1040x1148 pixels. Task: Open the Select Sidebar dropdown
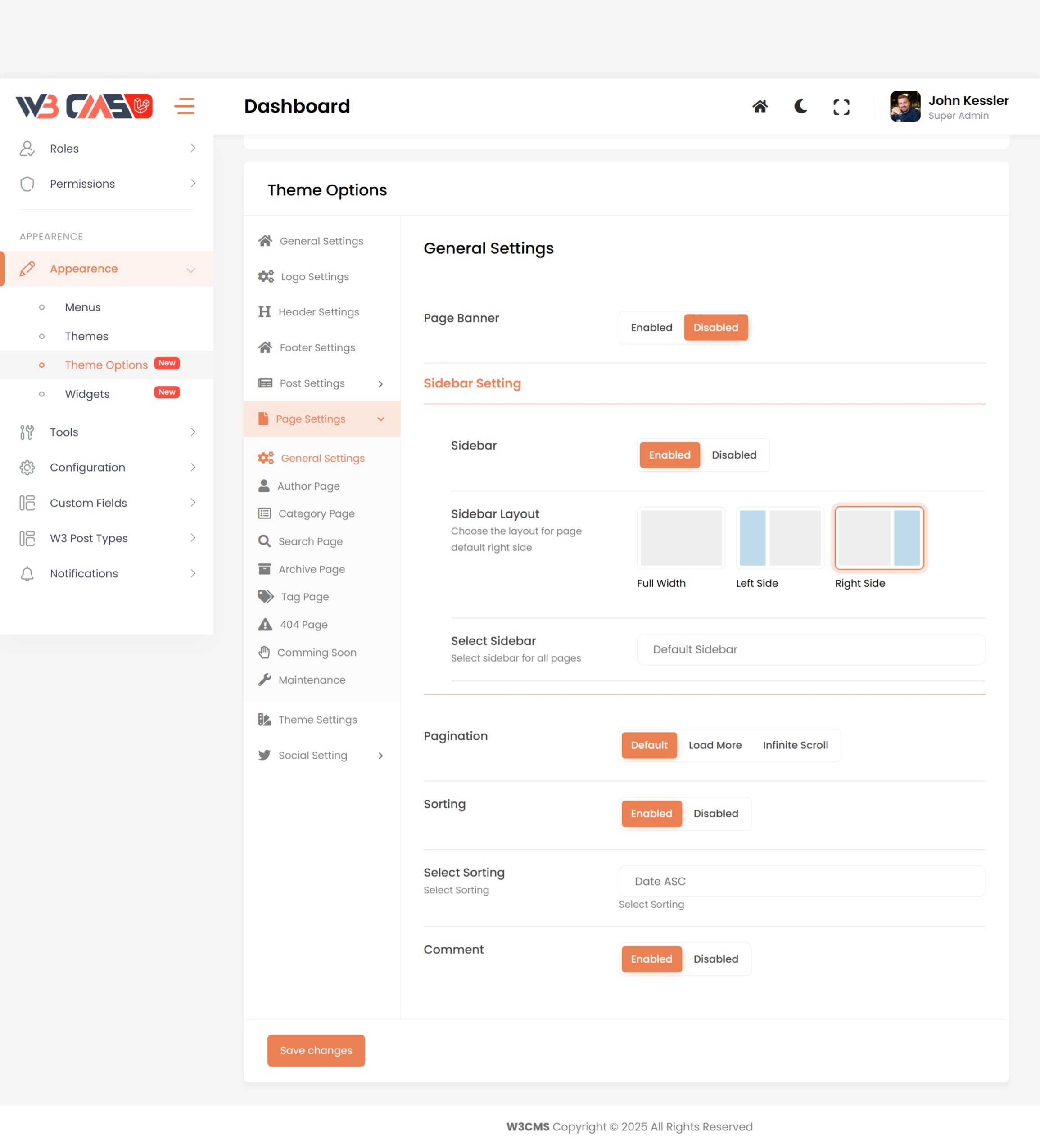[x=810, y=650]
